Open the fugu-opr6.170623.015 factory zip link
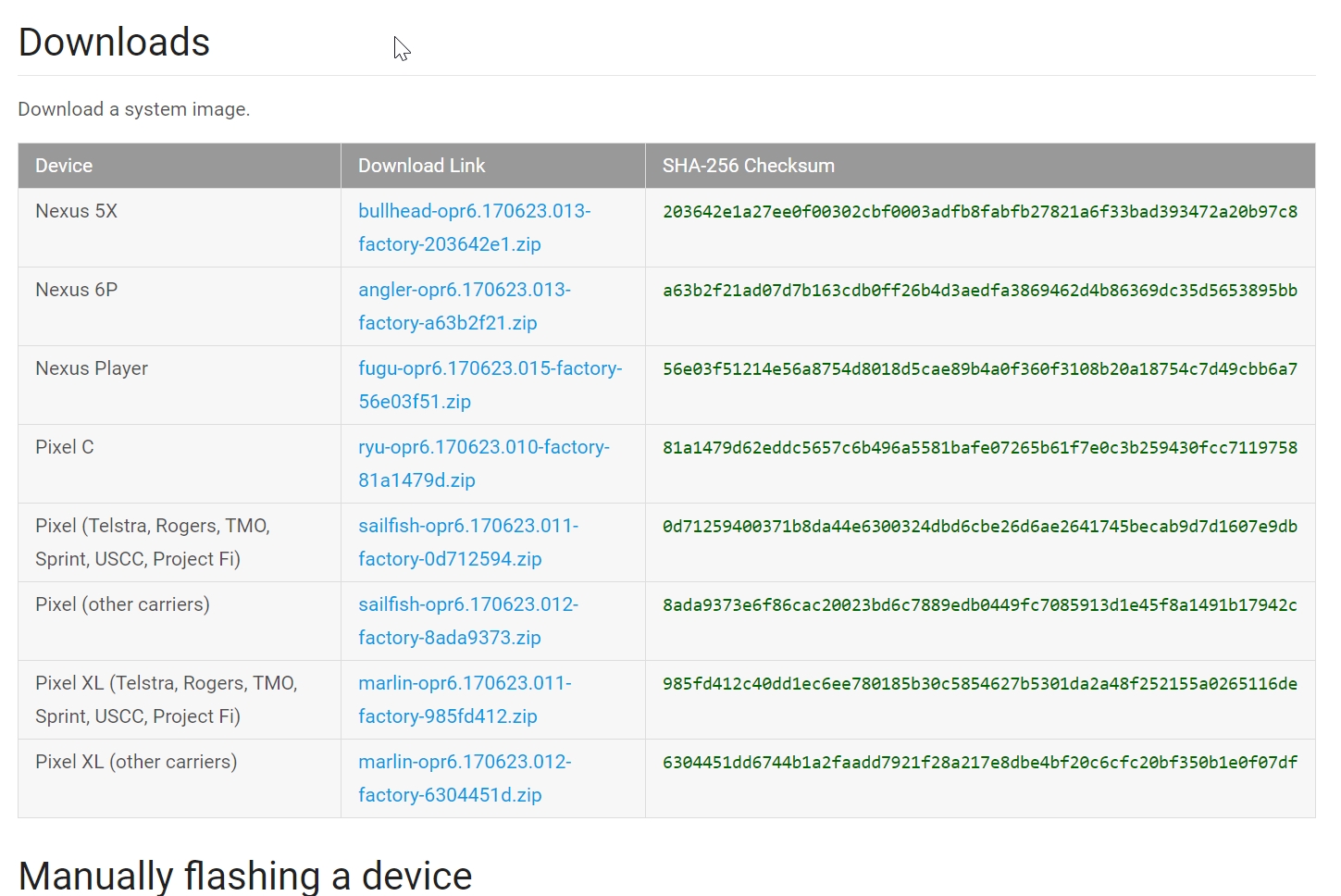The image size is (1341, 896). pyautogui.click(x=490, y=385)
